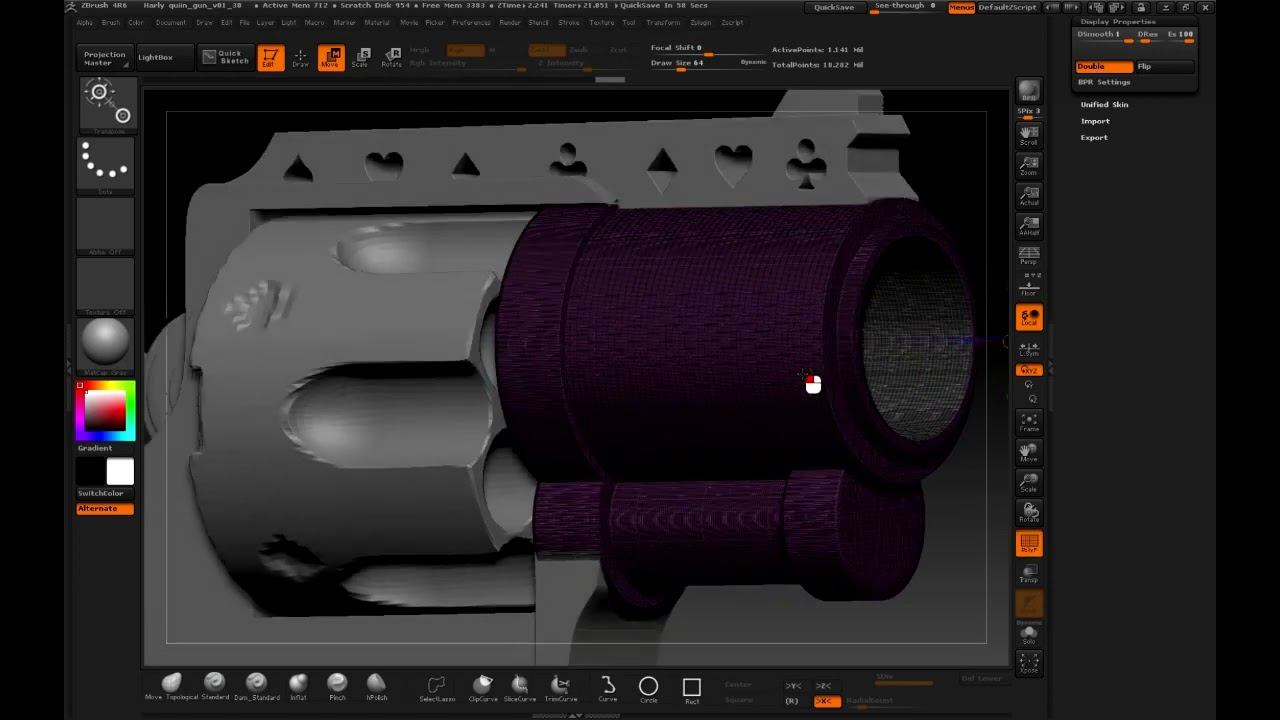Image resolution: width=1280 pixels, height=720 pixels.
Task: Open the Transform menu
Action: click(x=663, y=22)
